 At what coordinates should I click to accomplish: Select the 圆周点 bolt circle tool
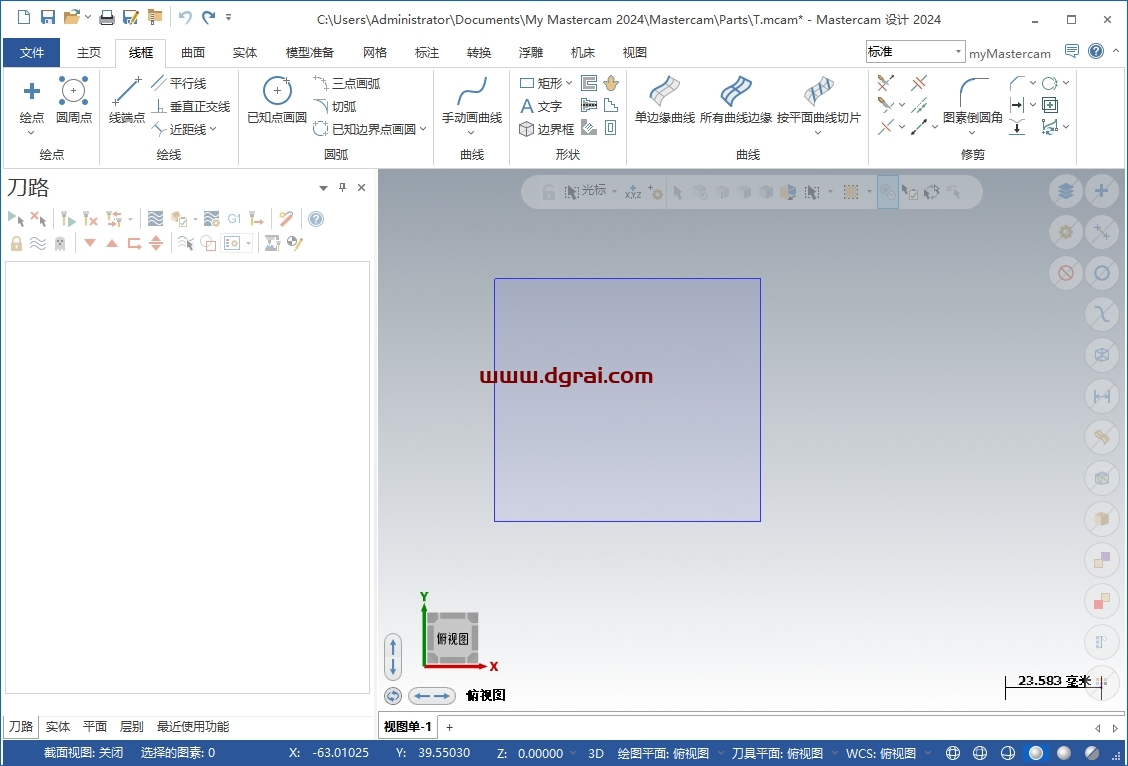tap(73, 99)
